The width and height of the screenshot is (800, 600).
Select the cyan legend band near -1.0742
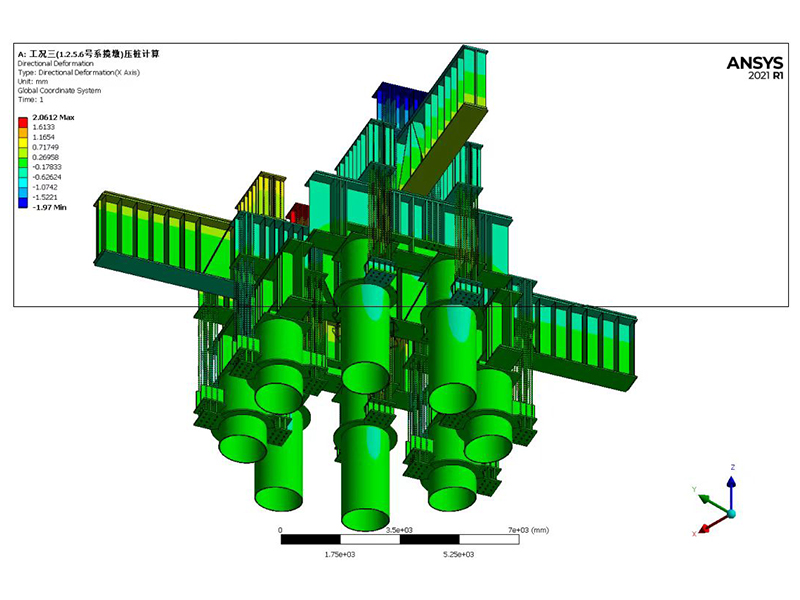pos(23,182)
